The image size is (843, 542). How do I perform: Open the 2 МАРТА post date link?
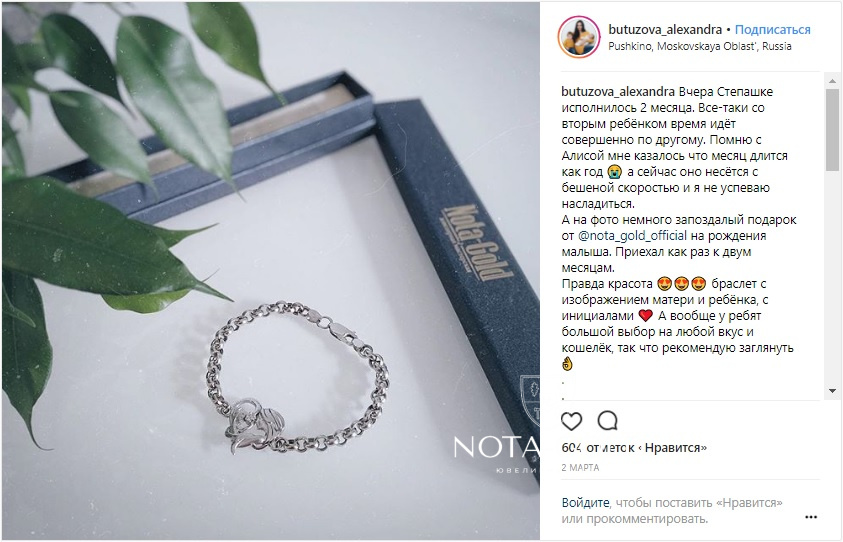point(580,468)
